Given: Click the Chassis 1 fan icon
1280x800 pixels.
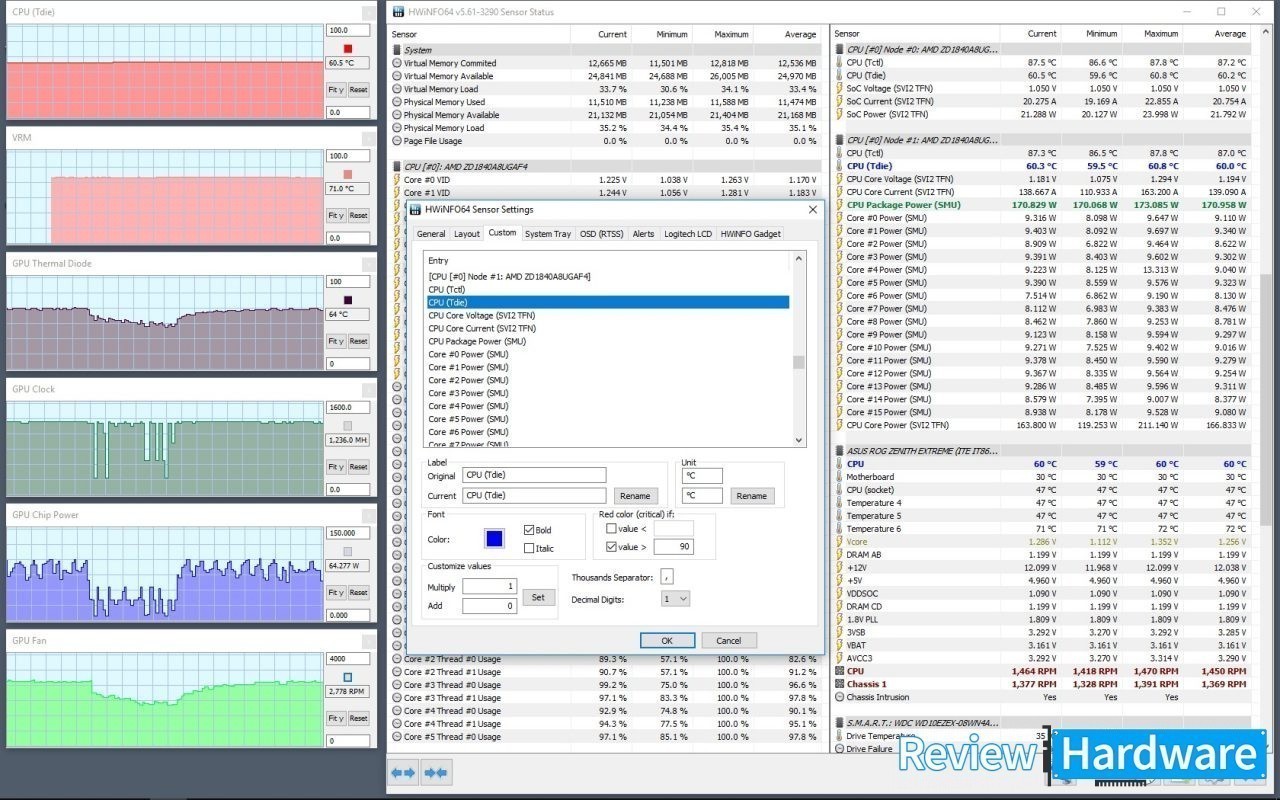Looking at the screenshot, I should (839, 684).
